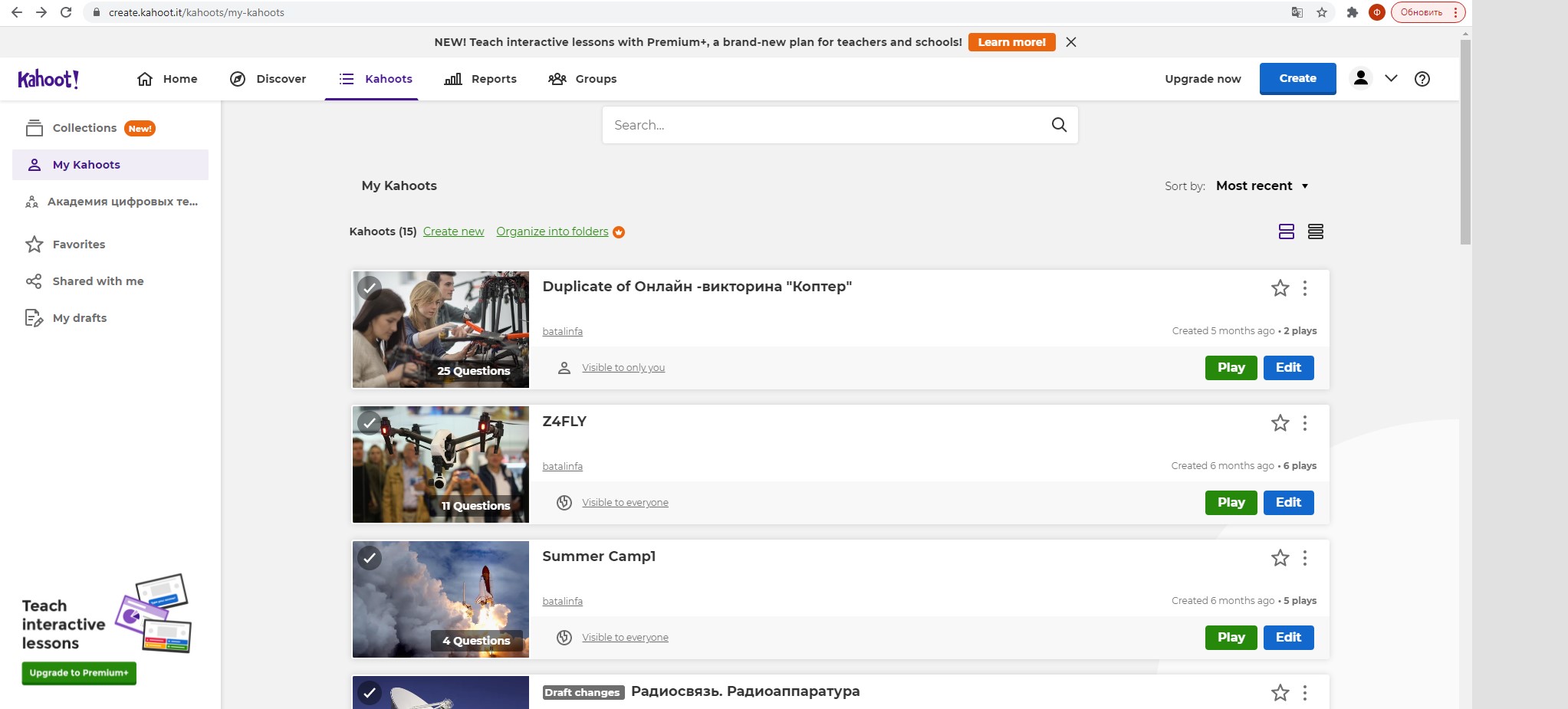1568x709 pixels.
Task: Open more options for Радиосвязь. Радиоаппаратура
Action: [1305, 693]
